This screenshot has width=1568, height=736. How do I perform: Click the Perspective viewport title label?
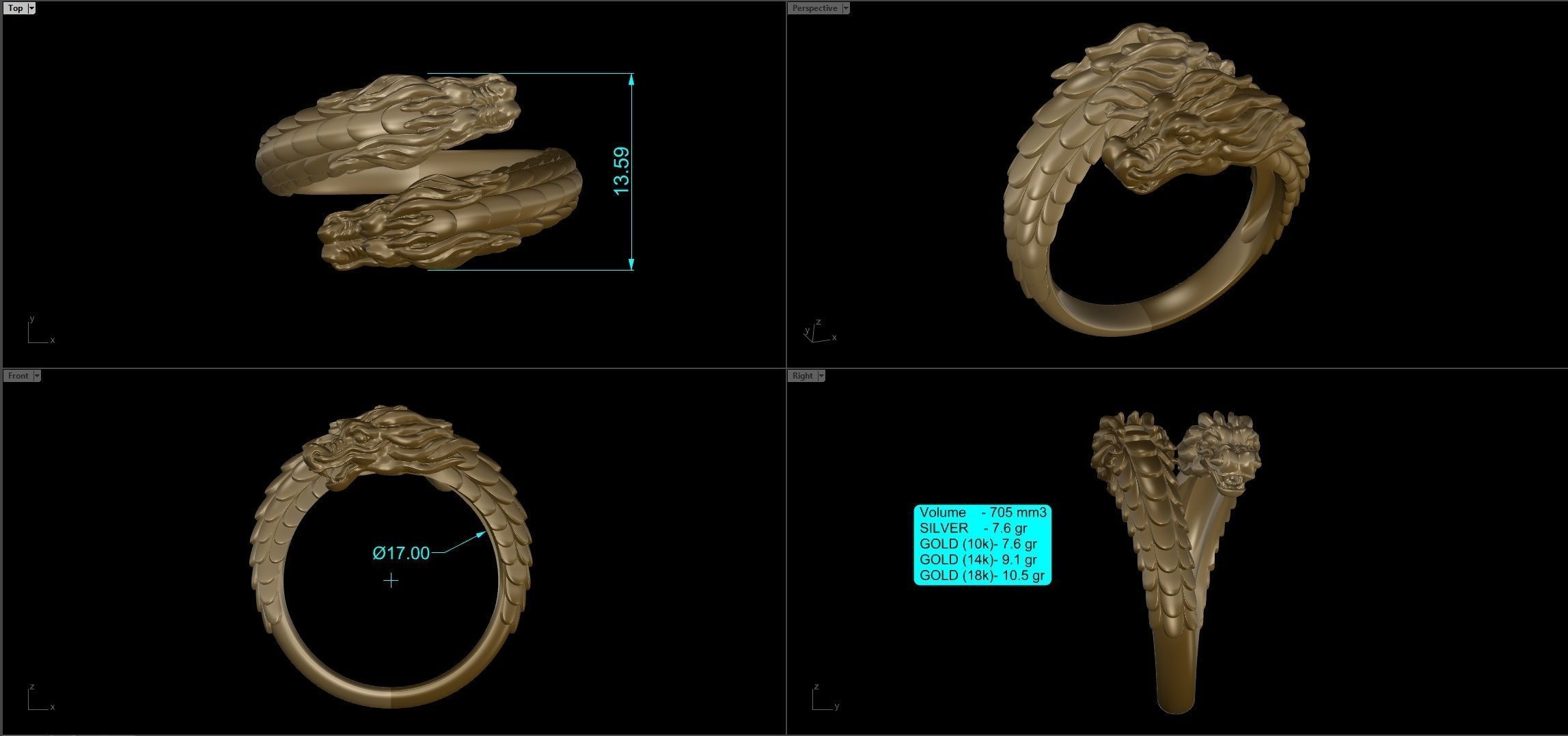(x=814, y=8)
